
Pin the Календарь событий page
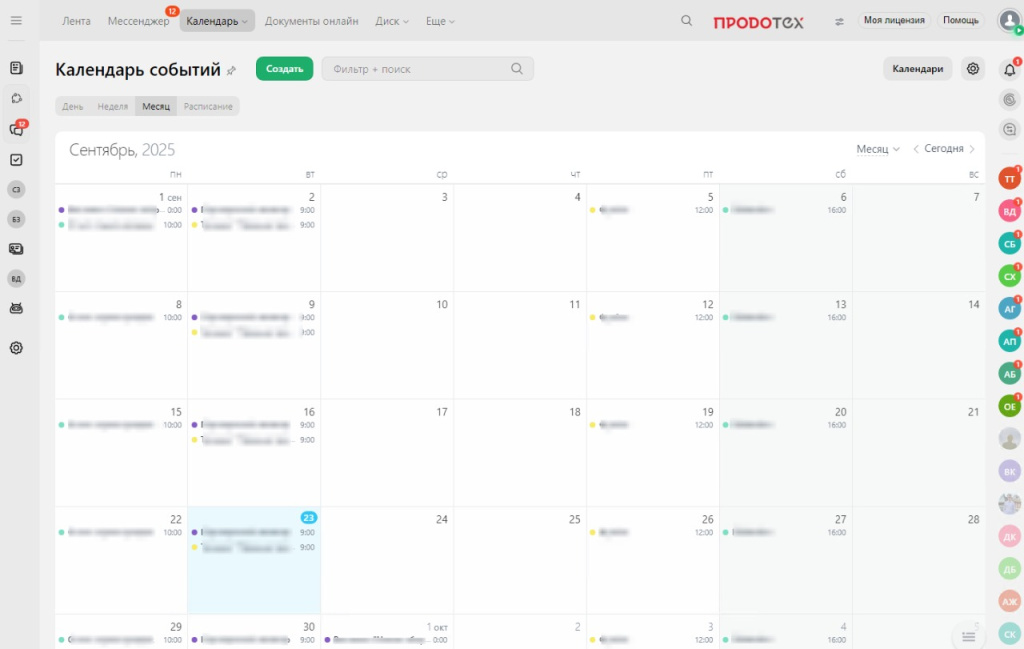point(231,71)
